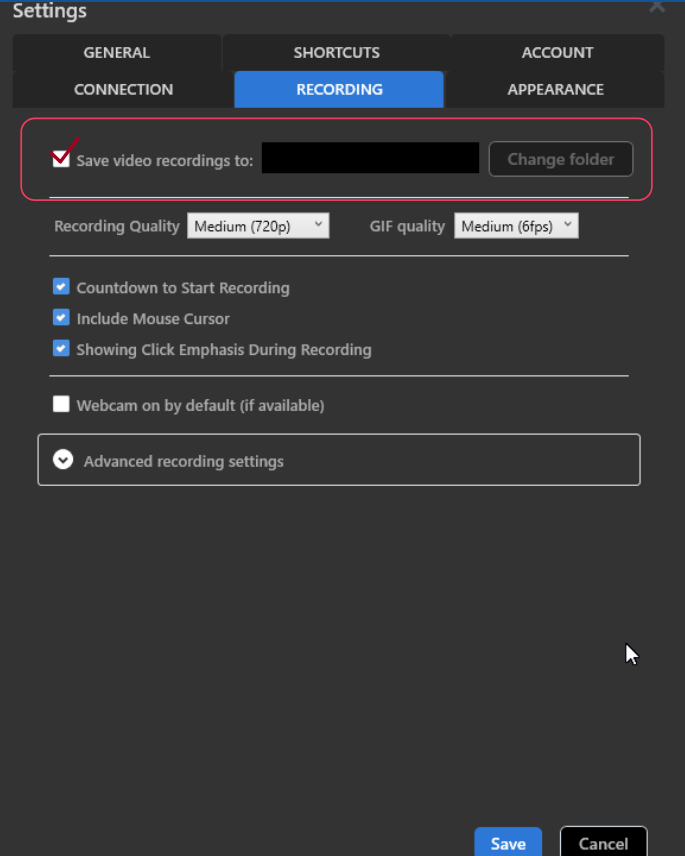The image size is (685, 856).
Task: Uncheck Include Mouse Cursor
Action: (x=61, y=317)
